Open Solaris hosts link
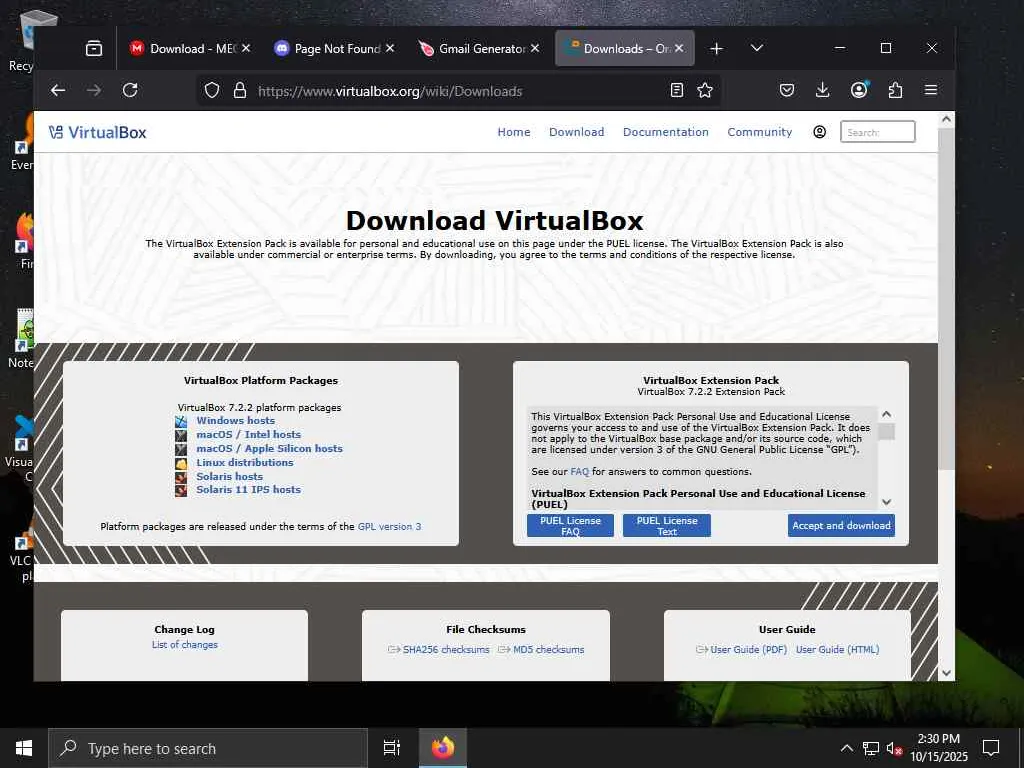The image size is (1024, 768). [229, 476]
